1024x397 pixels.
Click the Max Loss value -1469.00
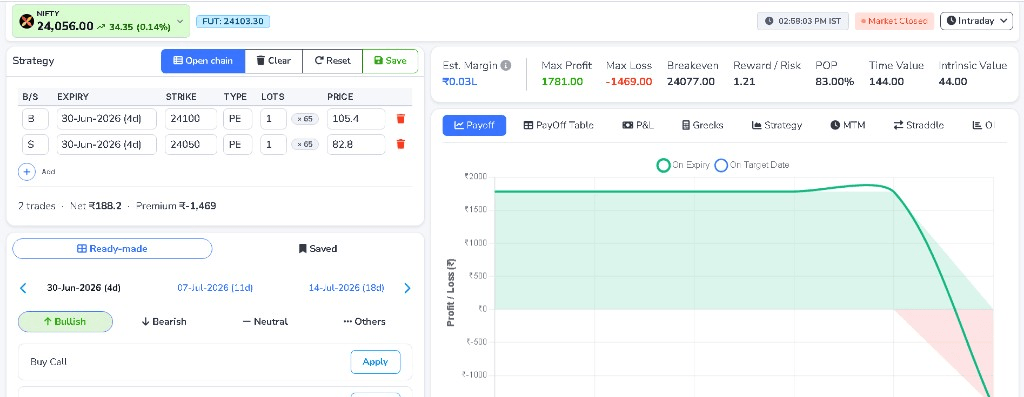click(628, 82)
